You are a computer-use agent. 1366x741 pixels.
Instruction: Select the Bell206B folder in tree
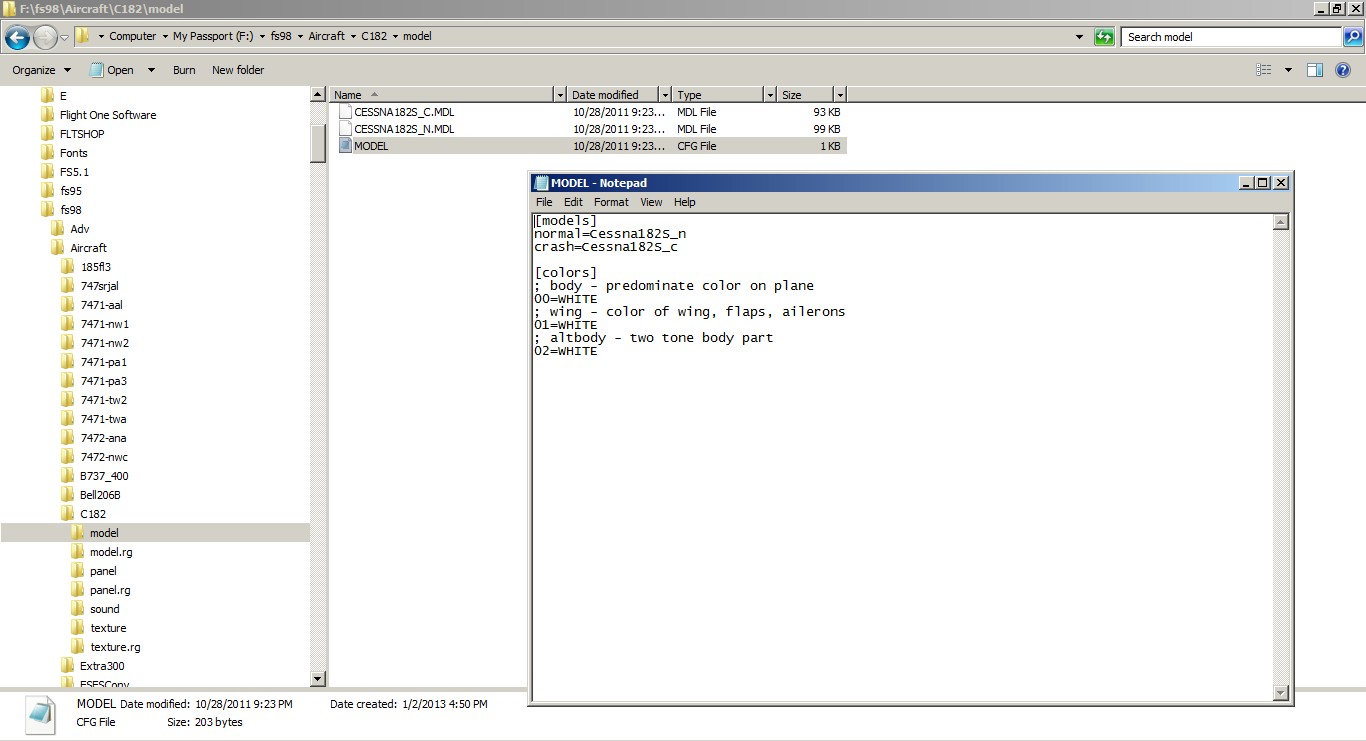100,495
